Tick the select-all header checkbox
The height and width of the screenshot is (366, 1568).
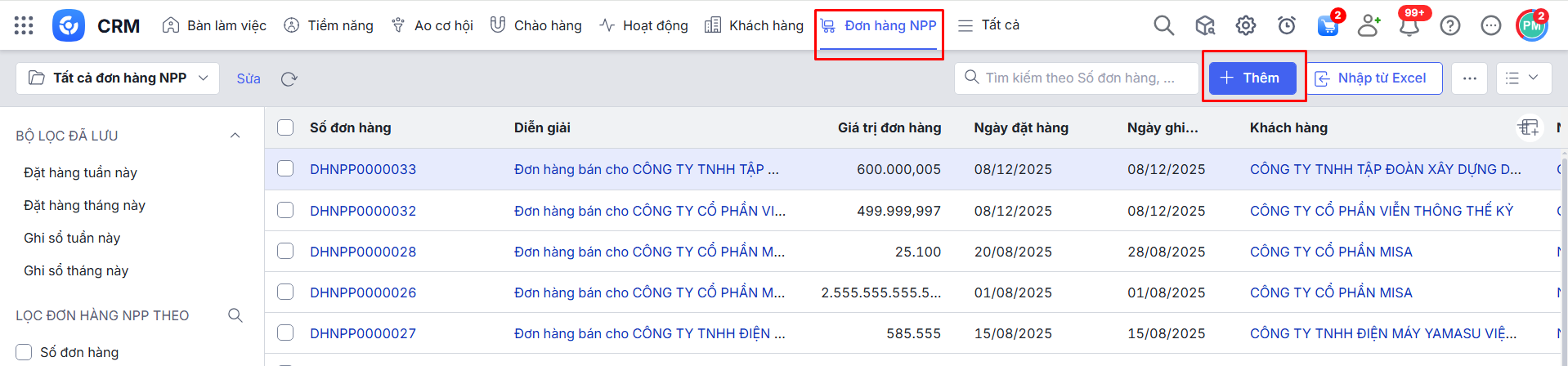pyautogui.click(x=285, y=127)
